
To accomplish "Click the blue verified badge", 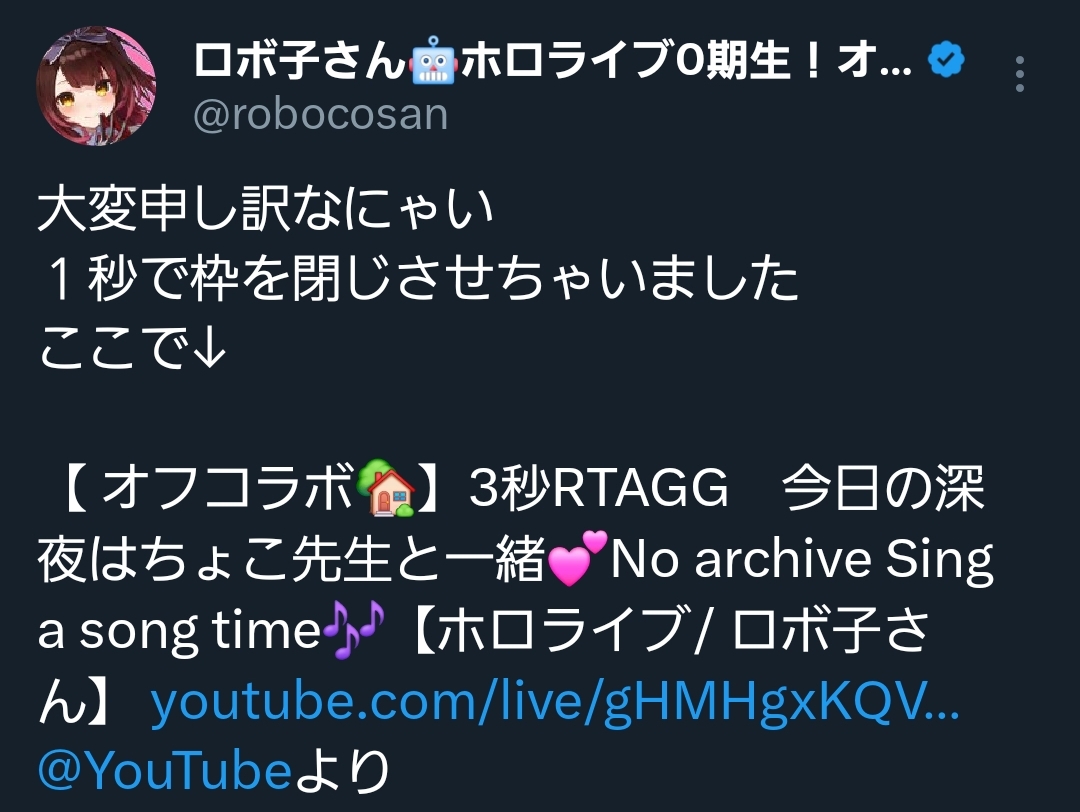I will point(946,59).
